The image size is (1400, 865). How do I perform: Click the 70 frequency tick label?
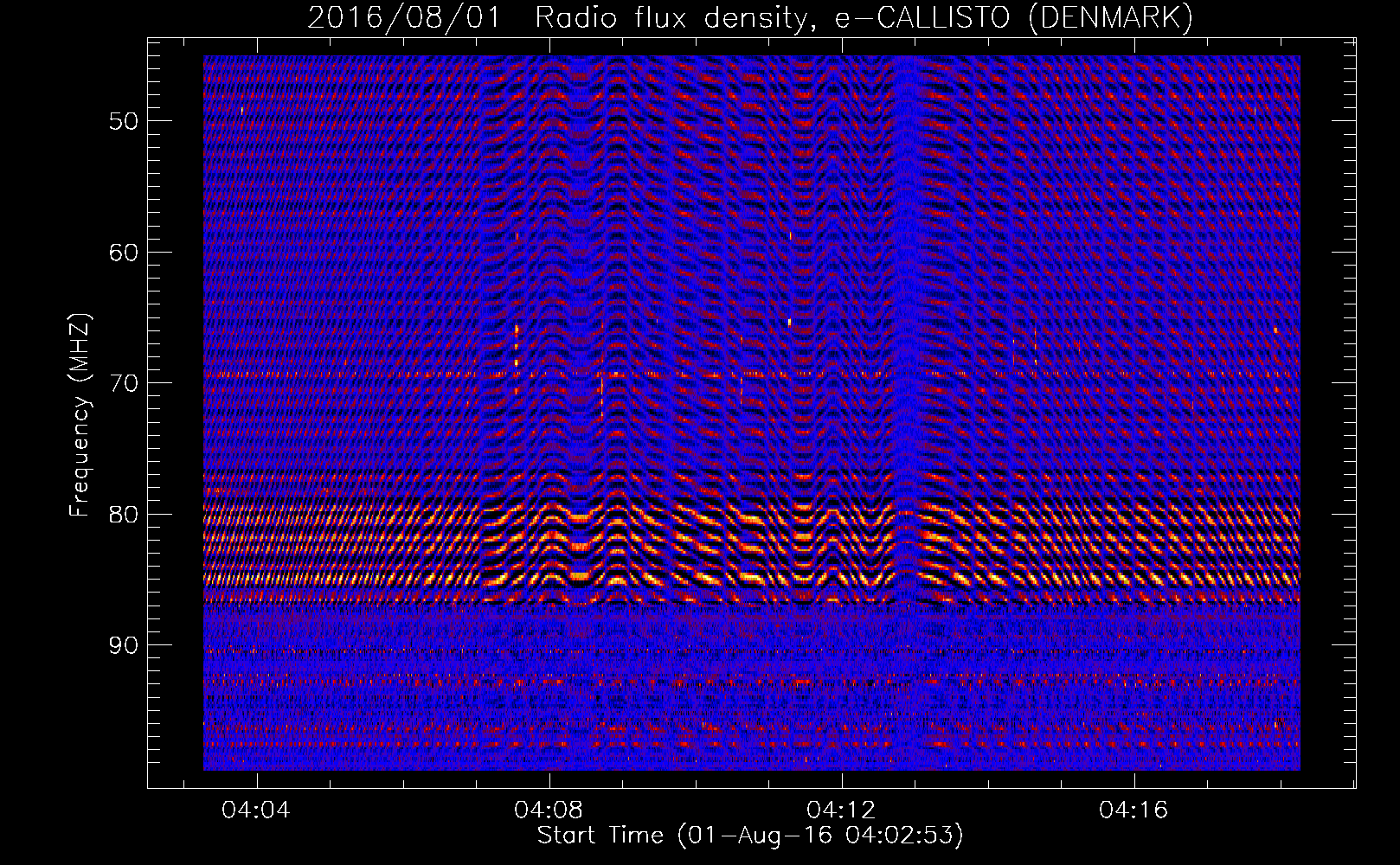click(124, 383)
